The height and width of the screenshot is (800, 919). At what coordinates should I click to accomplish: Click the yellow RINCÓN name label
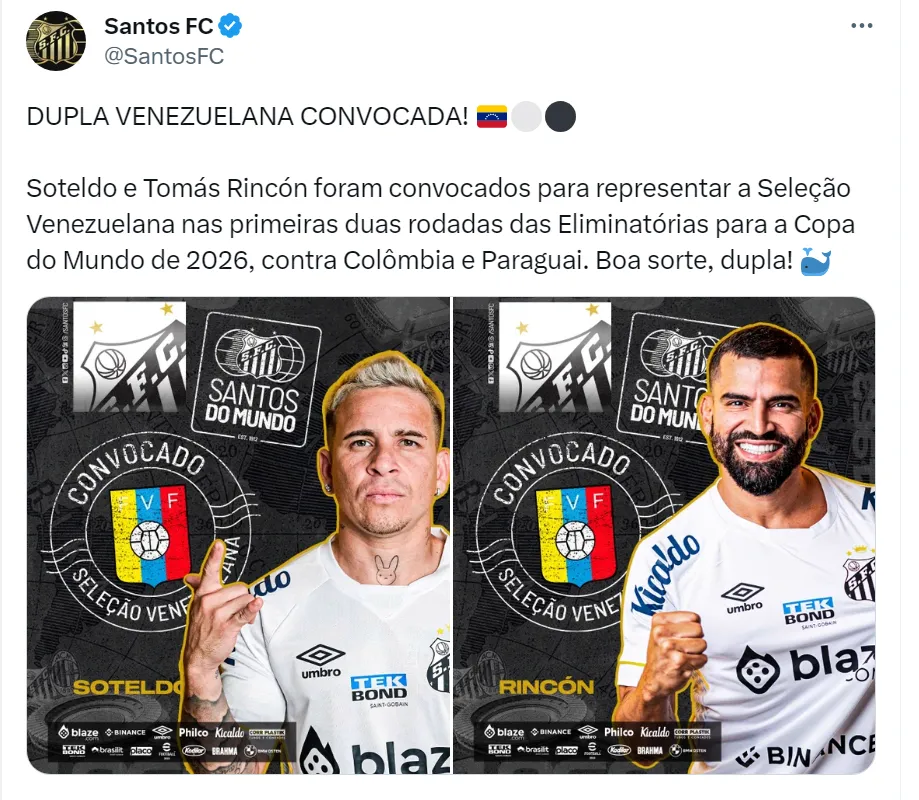tap(546, 687)
